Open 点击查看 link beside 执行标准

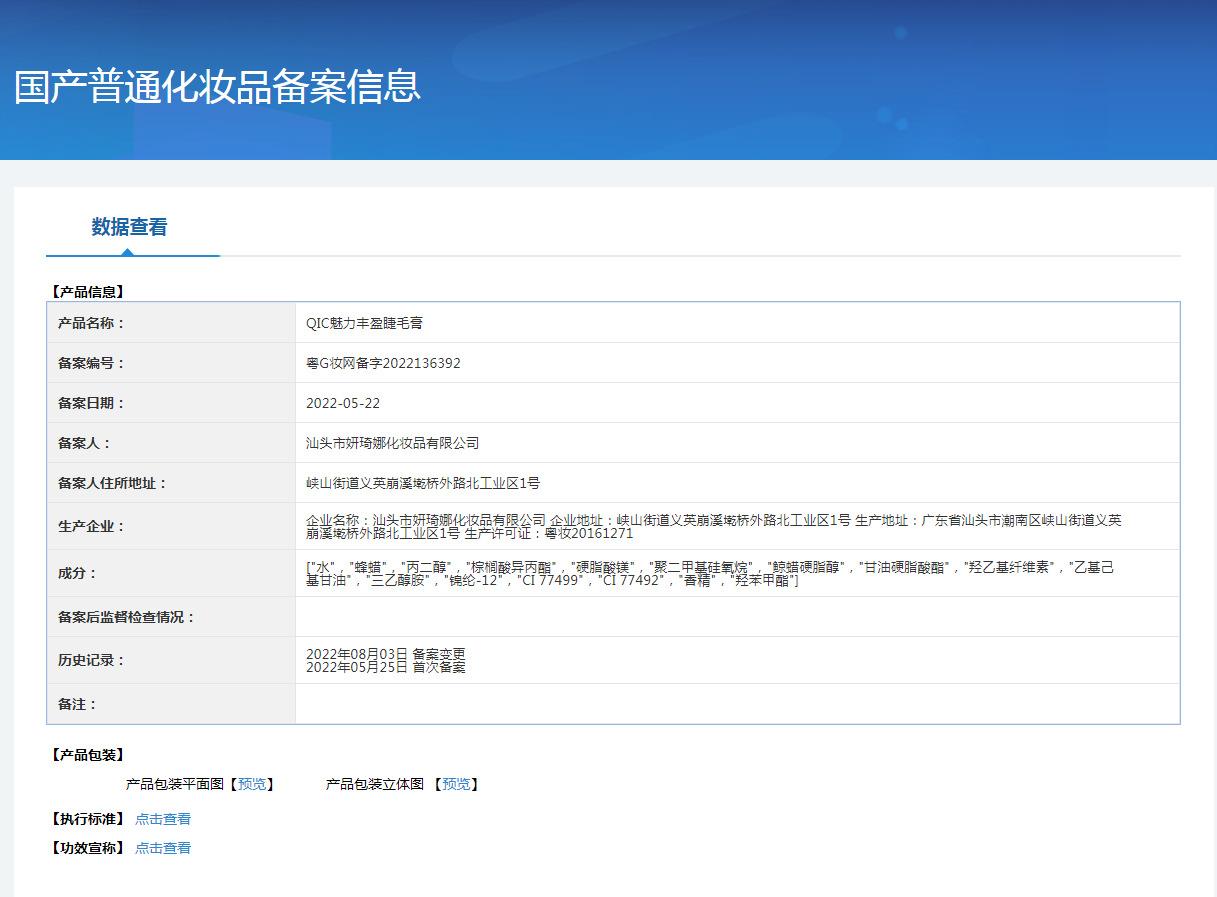click(163, 819)
